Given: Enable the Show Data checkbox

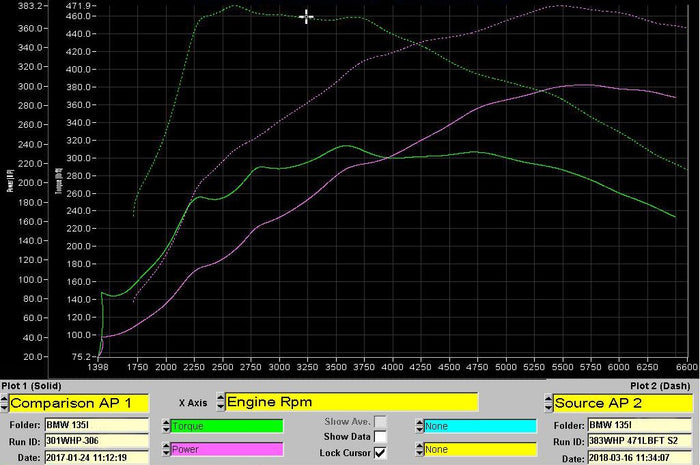Looking at the screenshot, I should coord(380,437).
